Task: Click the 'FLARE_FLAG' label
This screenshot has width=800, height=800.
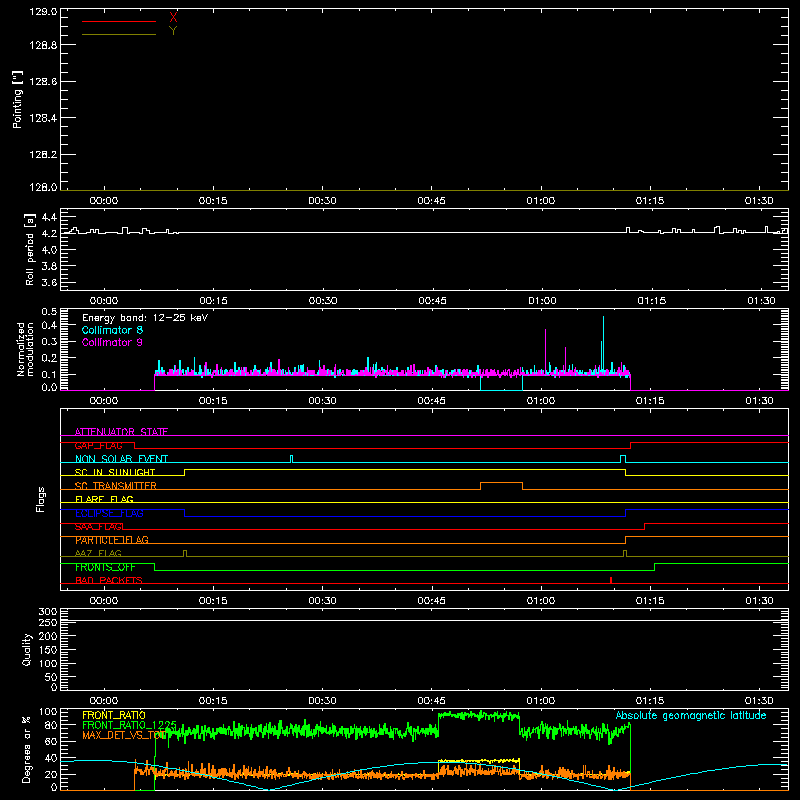Action: coord(104,499)
